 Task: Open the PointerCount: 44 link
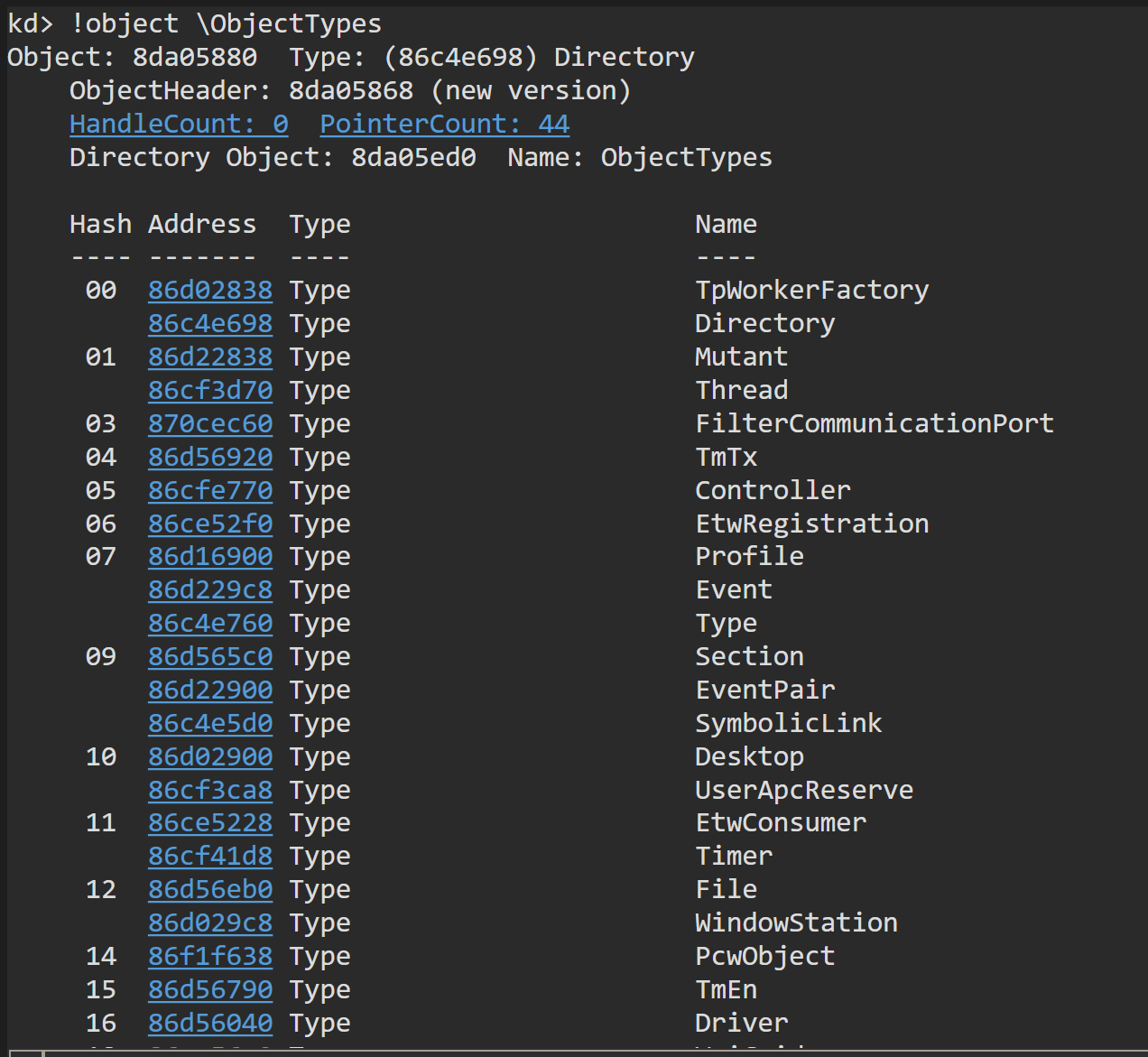click(444, 124)
